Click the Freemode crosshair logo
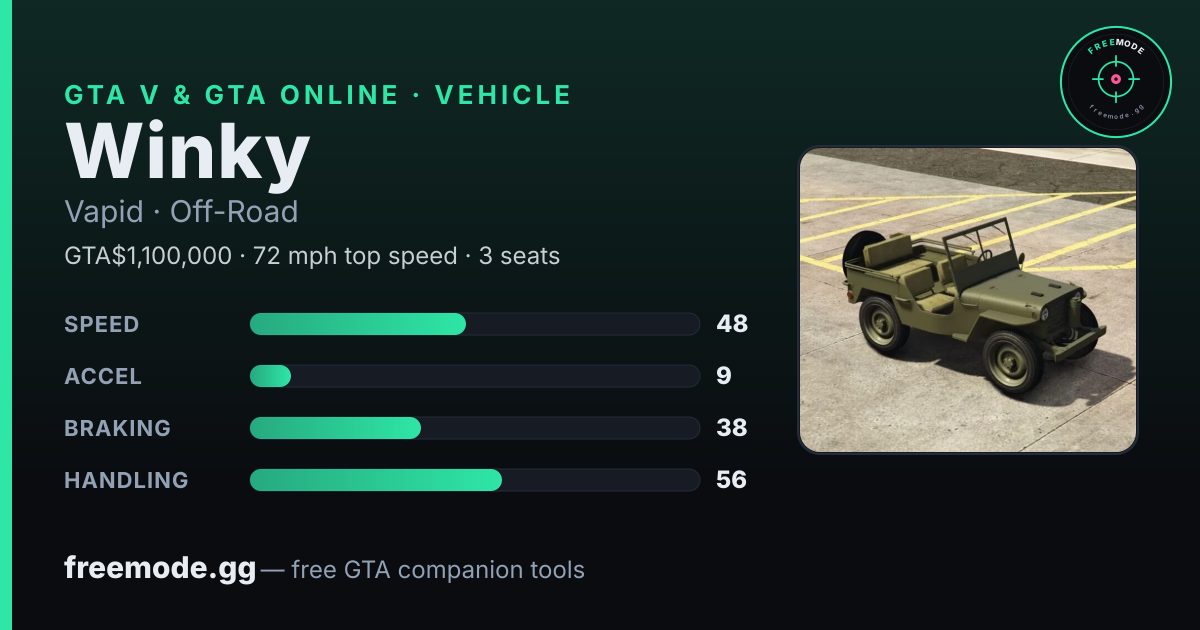Viewport: 1200px width, 630px height. (x=1115, y=82)
